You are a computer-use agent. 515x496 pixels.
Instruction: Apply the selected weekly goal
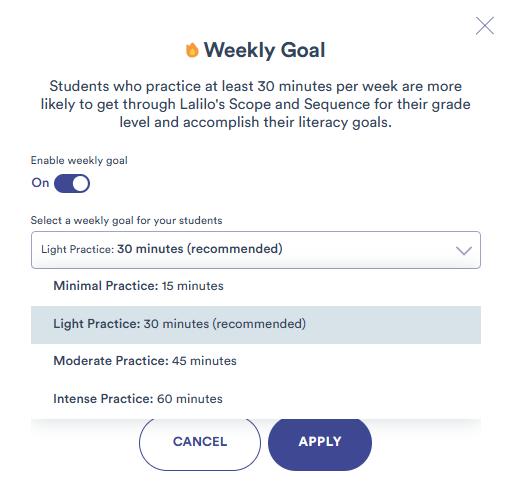pyautogui.click(x=320, y=442)
